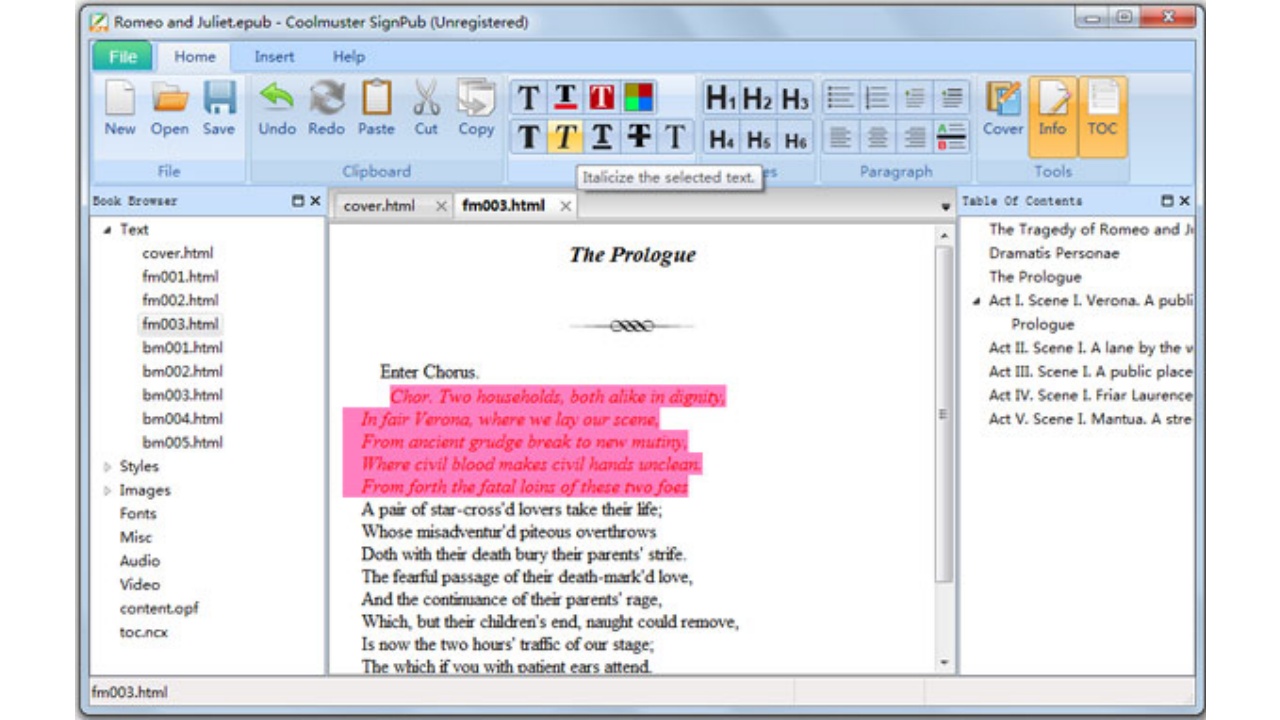The image size is (1280, 720).
Task: Open the Cover tool
Action: click(1002, 109)
